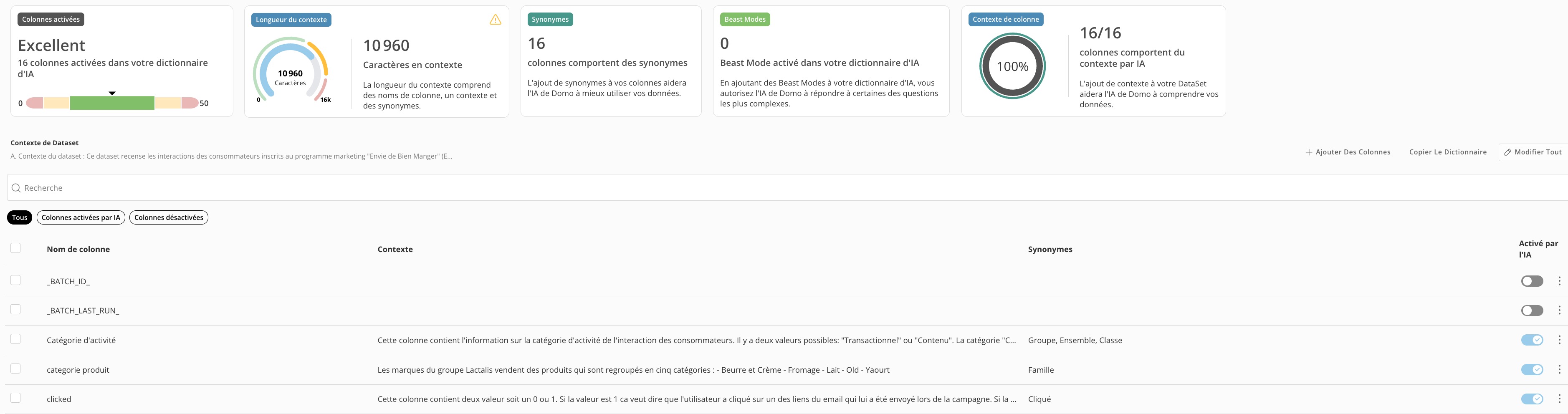
Task: Click the pencil Modifier Tout button
Action: [1533, 152]
